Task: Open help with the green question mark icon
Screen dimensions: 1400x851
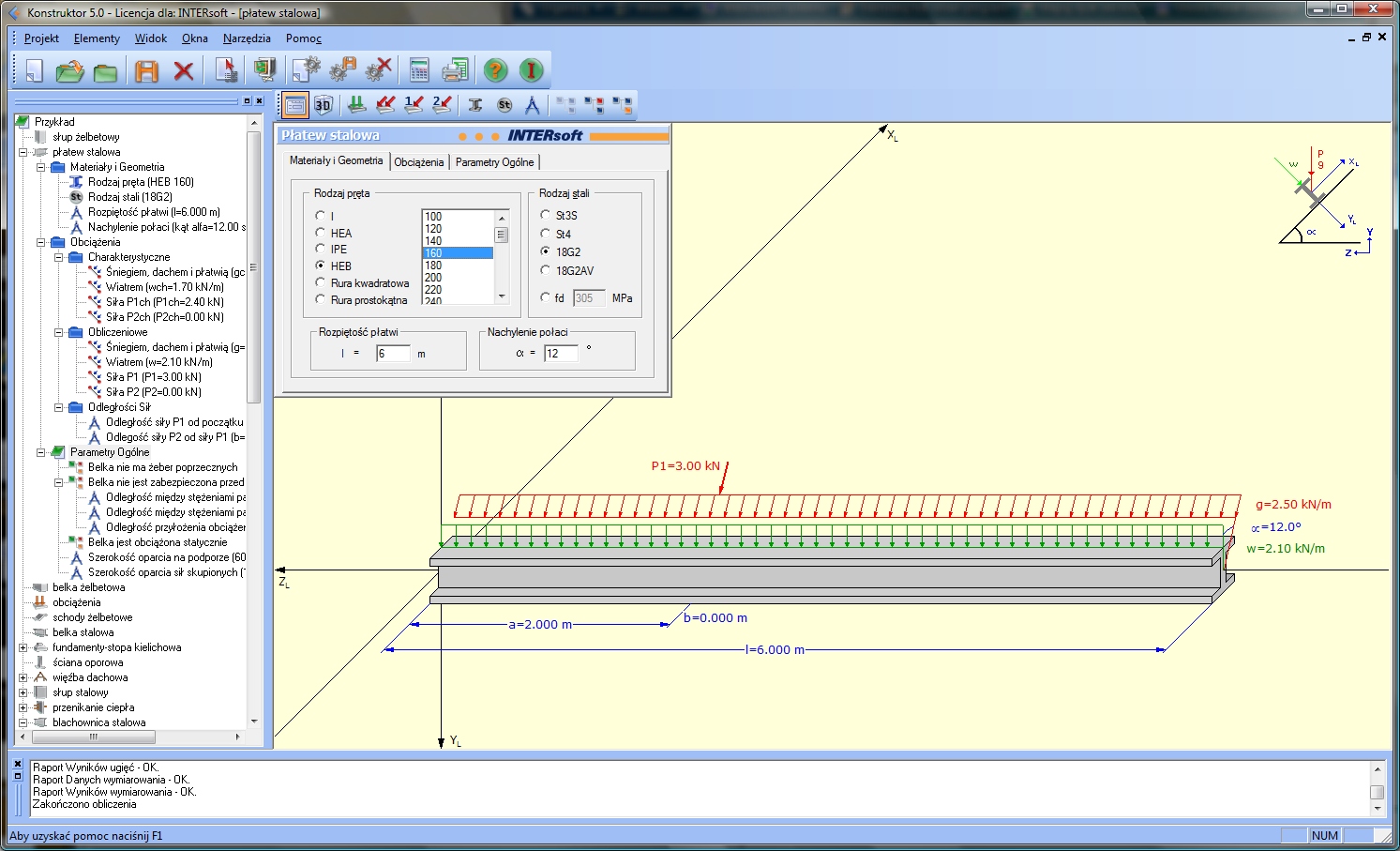Action: coord(495,70)
